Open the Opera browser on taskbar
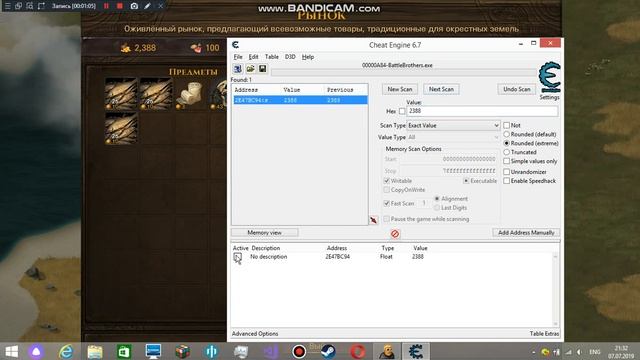The image size is (640, 360). coord(358,351)
